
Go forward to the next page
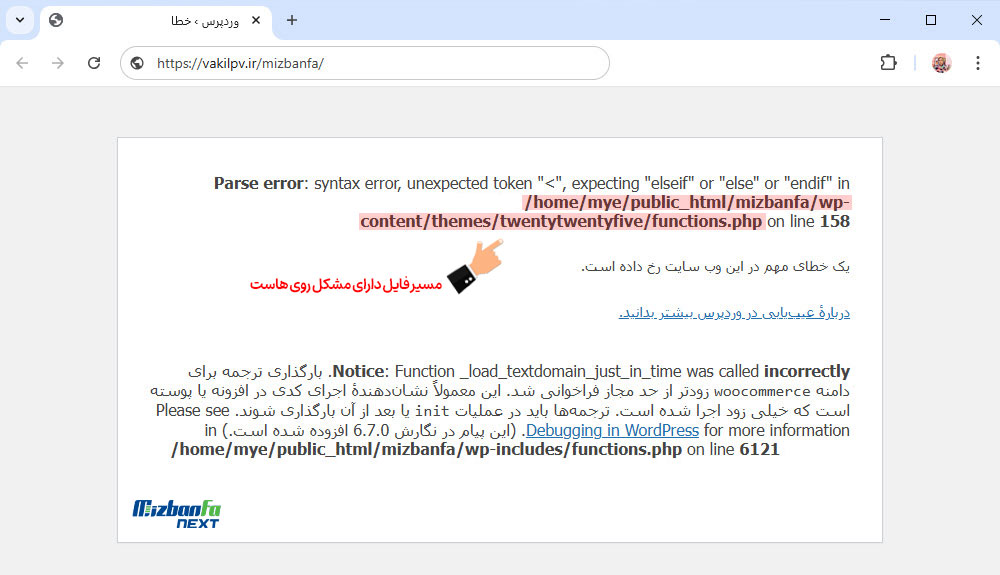(58, 63)
